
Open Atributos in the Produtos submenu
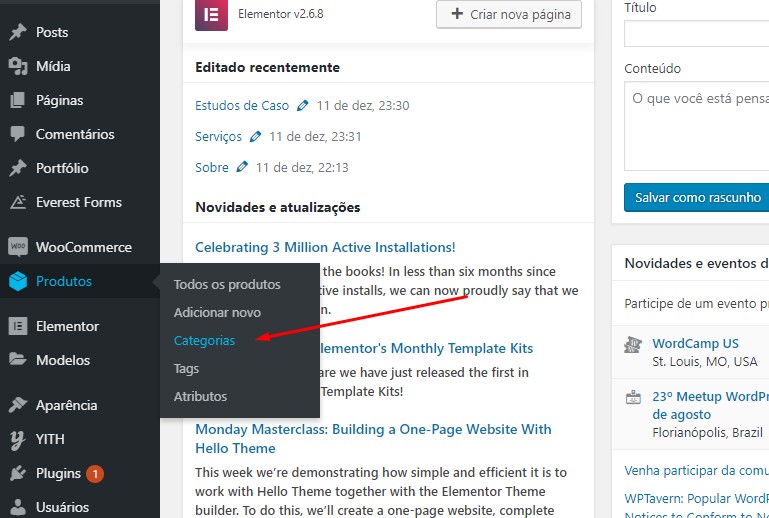click(x=200, y=396)
